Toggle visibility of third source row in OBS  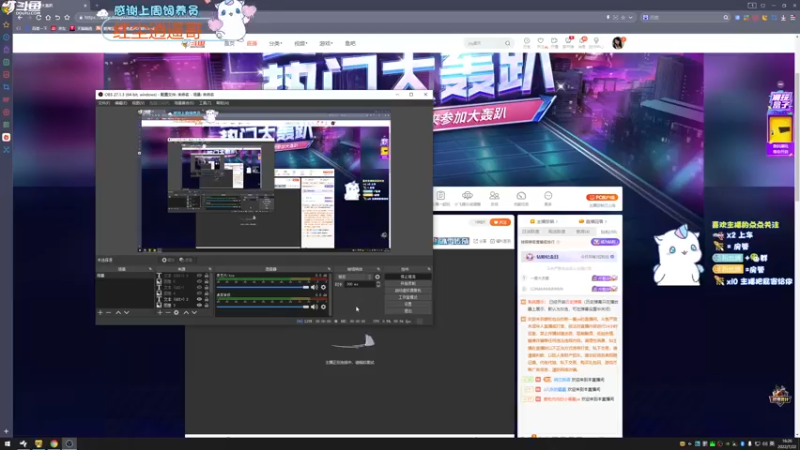199,287
